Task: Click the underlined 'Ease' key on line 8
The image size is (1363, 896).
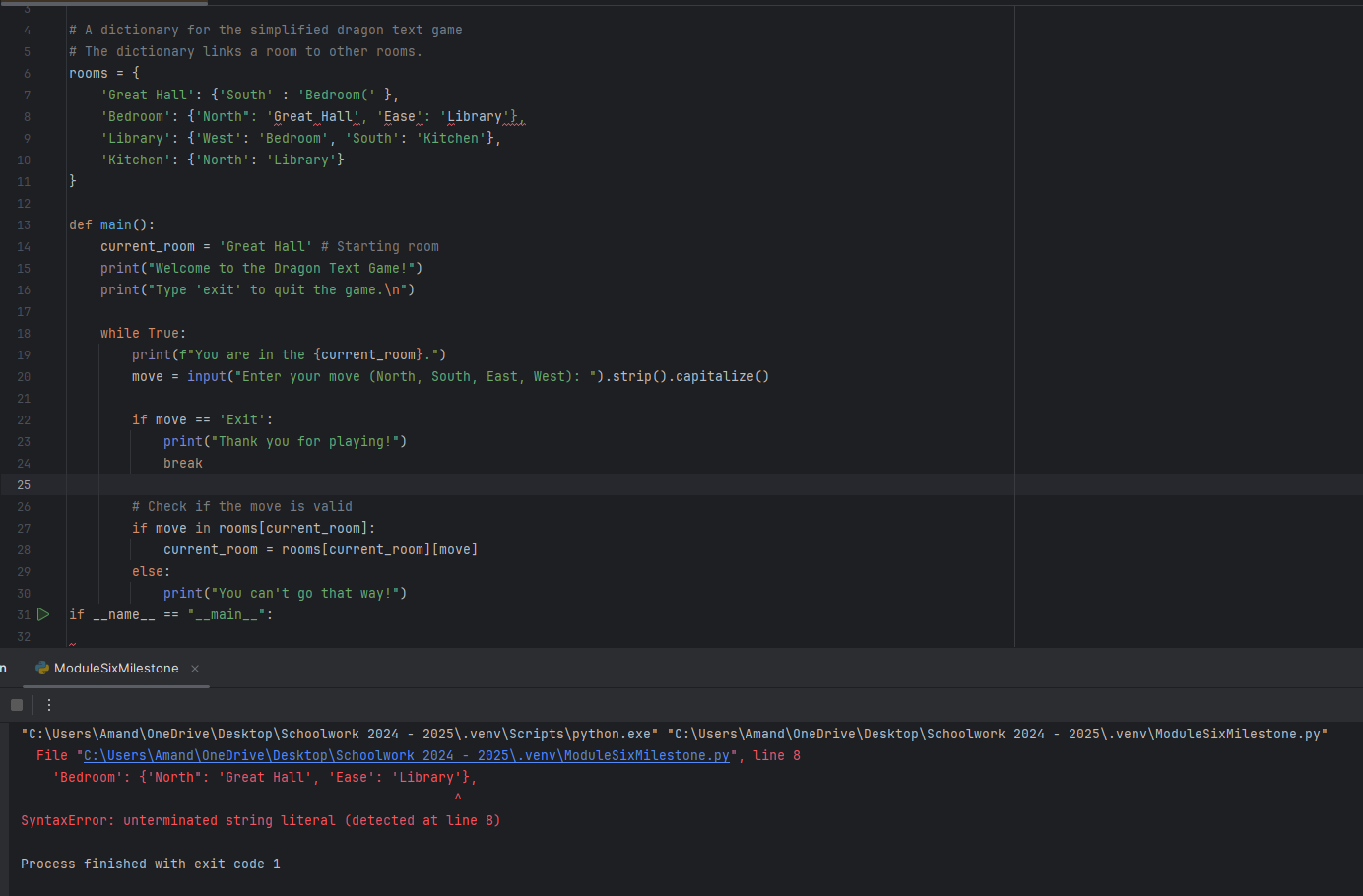Action: coord(400,117)
